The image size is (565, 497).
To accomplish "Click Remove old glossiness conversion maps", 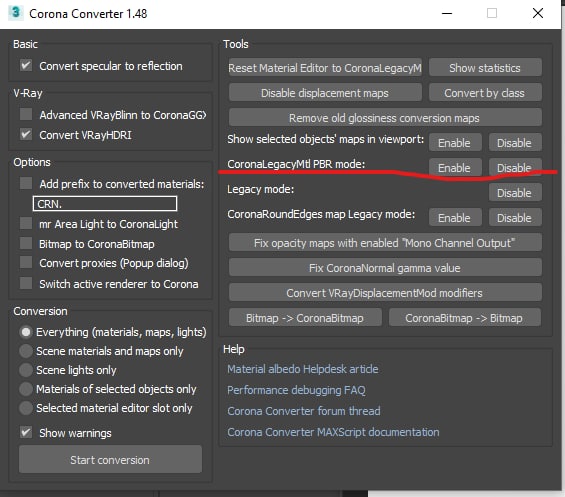I will [x=385, y=117].
